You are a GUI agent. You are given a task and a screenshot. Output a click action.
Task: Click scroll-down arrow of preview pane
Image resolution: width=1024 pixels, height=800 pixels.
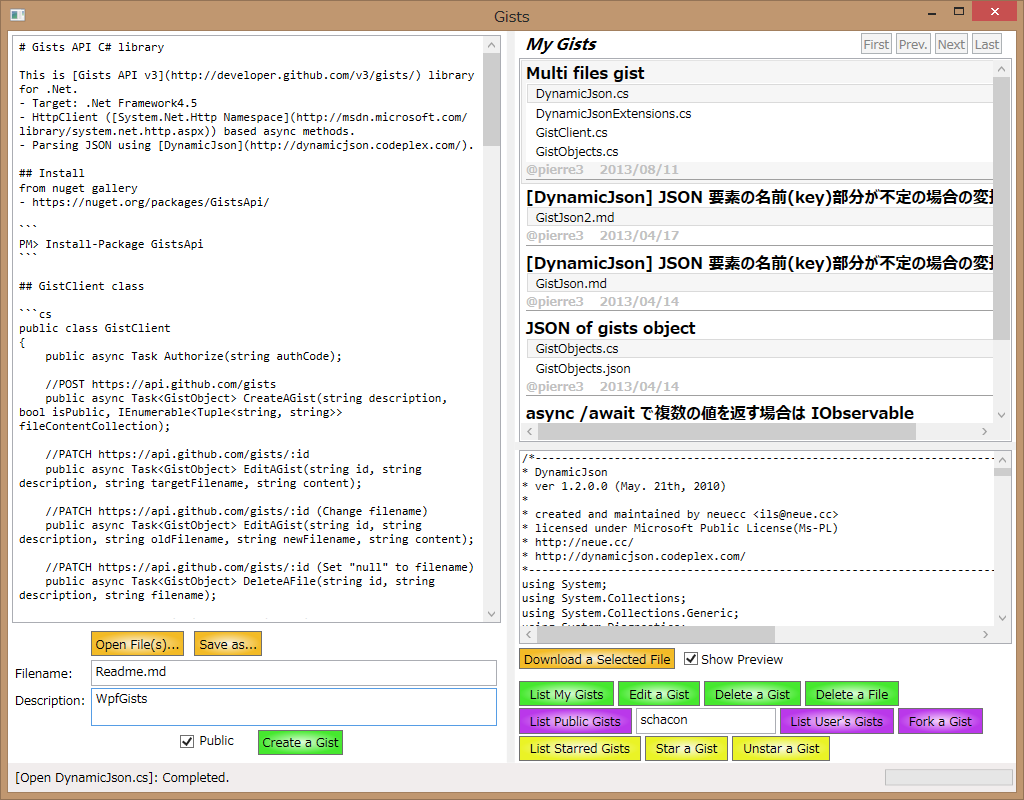tap(1002, 618)
